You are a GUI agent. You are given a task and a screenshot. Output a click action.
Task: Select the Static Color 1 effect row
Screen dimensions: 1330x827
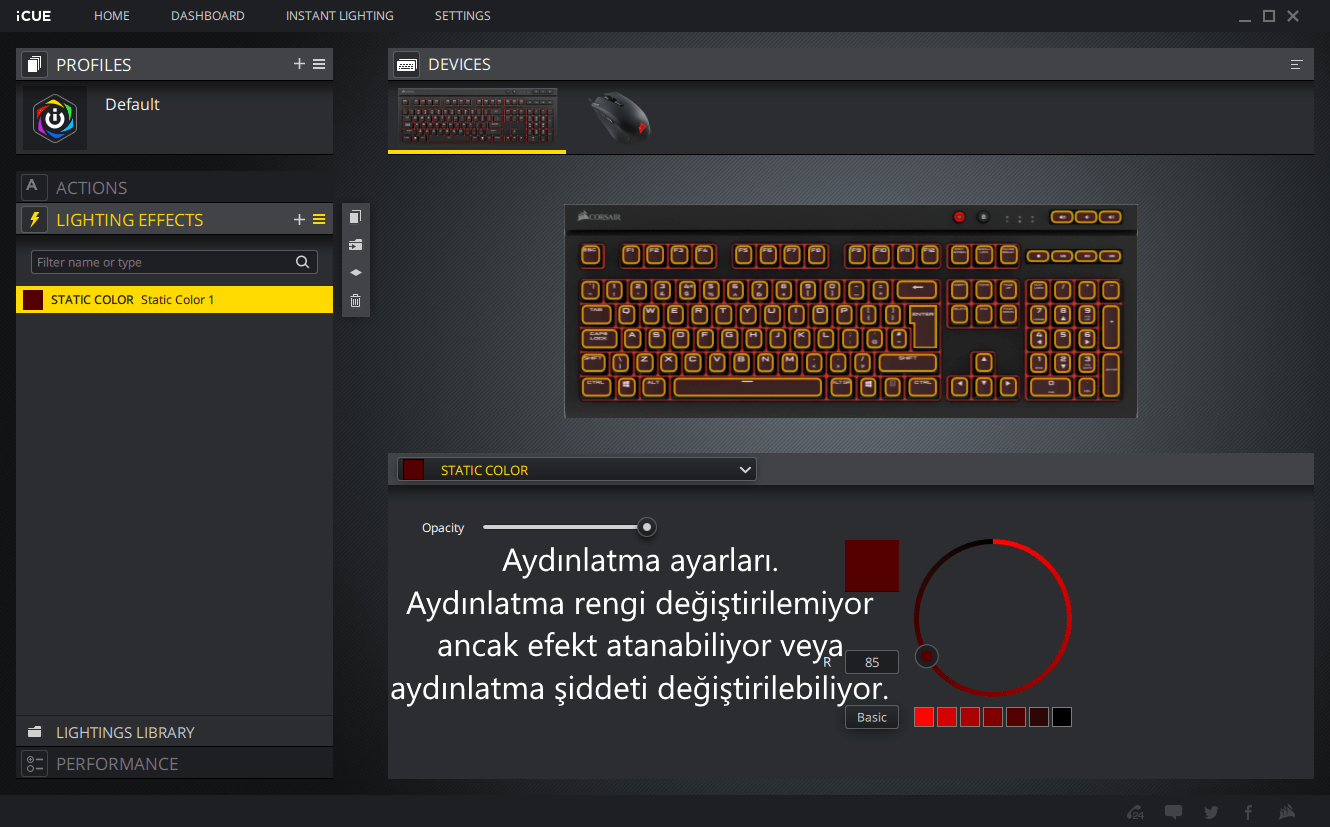(x=175, y=300)
